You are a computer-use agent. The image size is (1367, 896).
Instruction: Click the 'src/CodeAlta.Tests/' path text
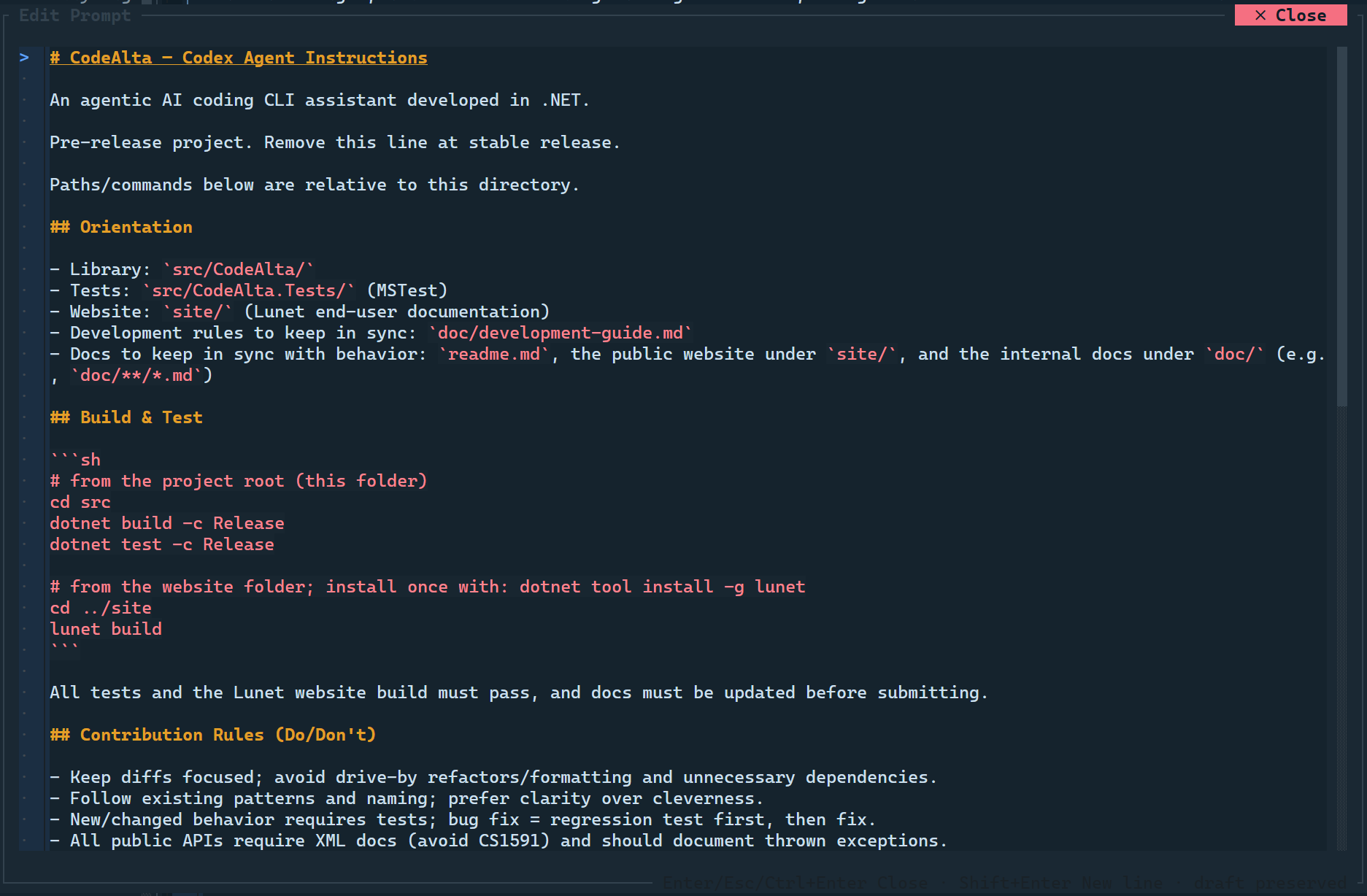click(x=248, y=290)
